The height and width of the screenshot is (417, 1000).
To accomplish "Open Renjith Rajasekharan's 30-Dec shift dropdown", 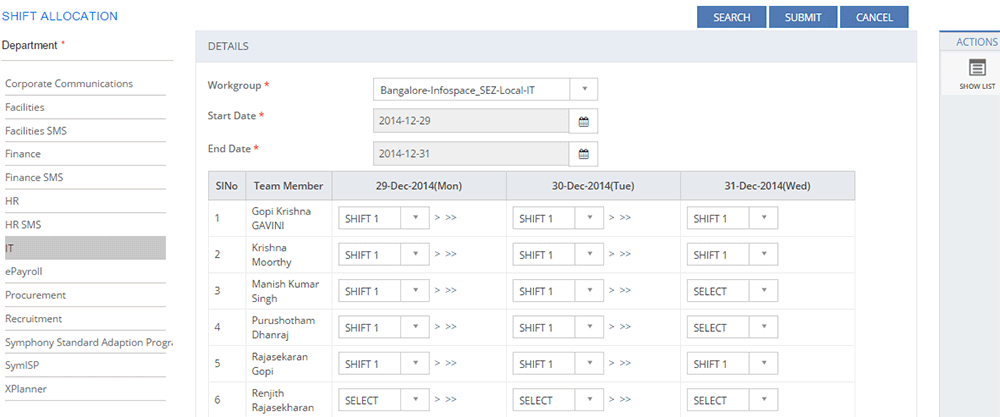I will (589, 400).
